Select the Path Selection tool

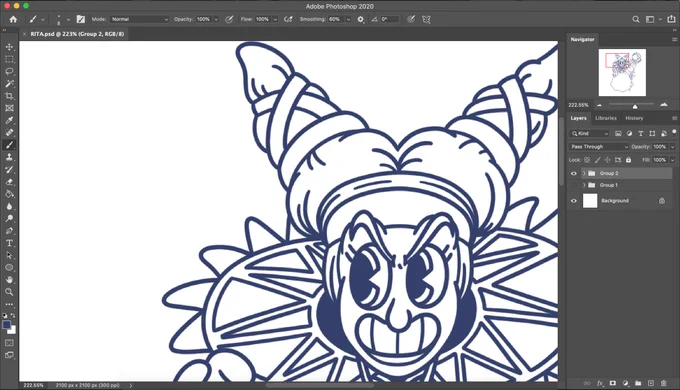click(9, 256)
